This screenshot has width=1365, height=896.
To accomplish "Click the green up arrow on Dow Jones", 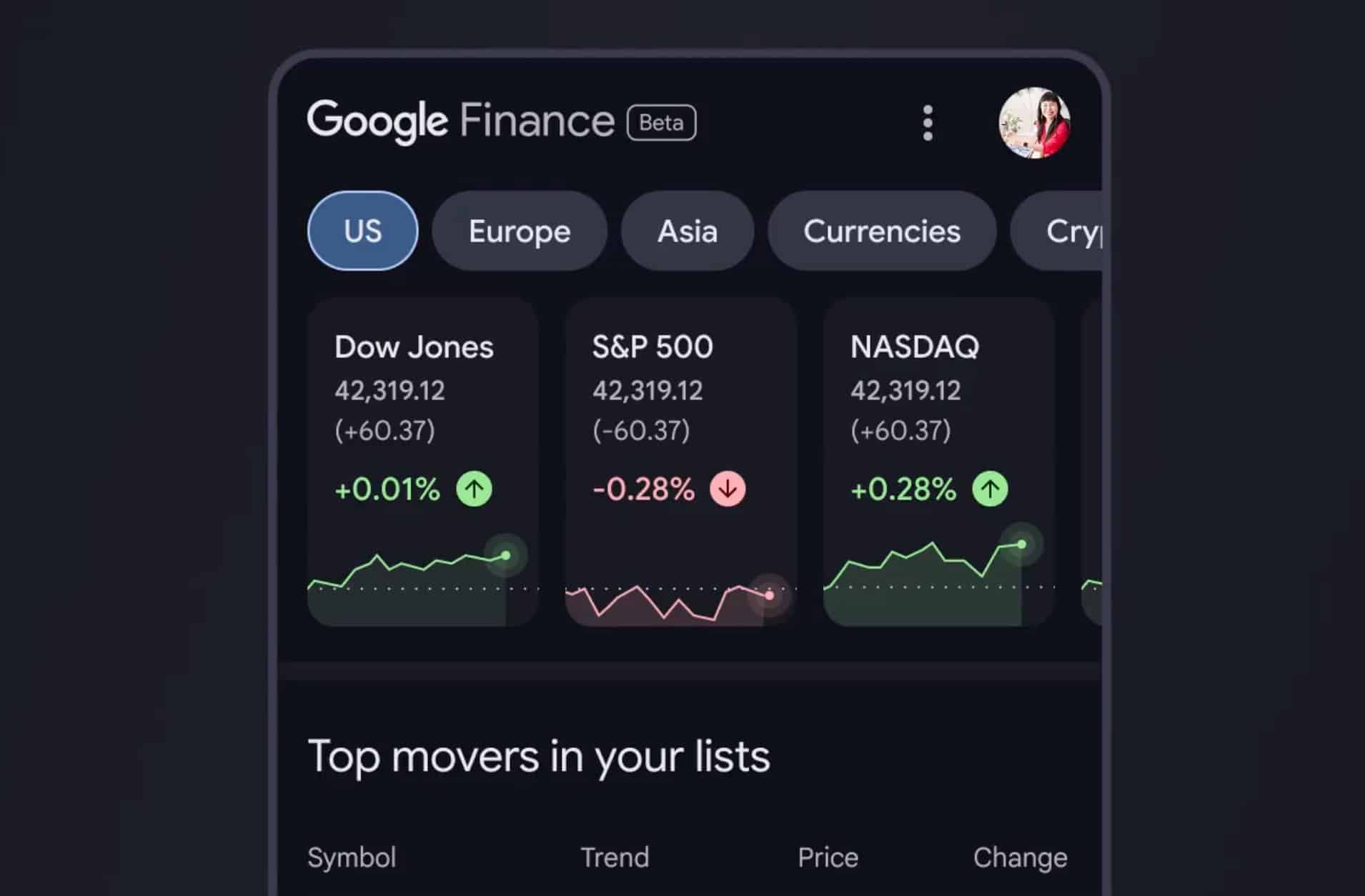I will pos(475,489).
